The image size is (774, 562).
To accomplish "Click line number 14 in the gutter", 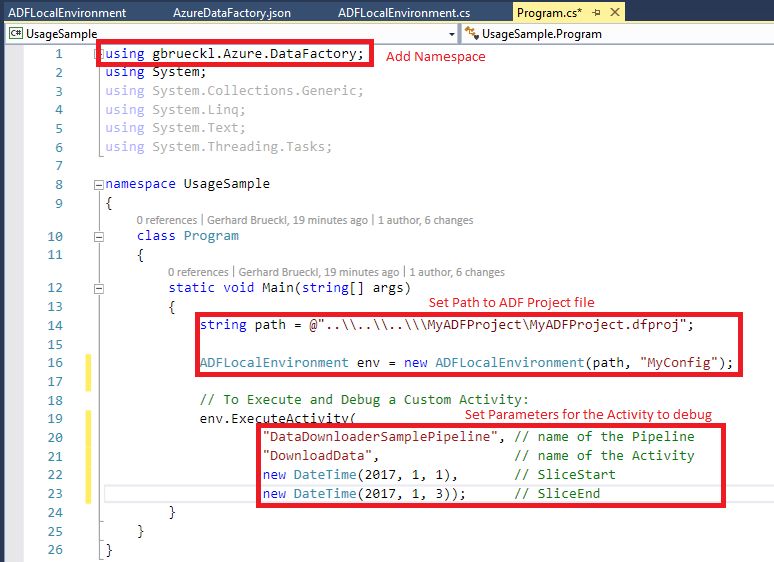I will pyautogui.click(x=55, y=326).
